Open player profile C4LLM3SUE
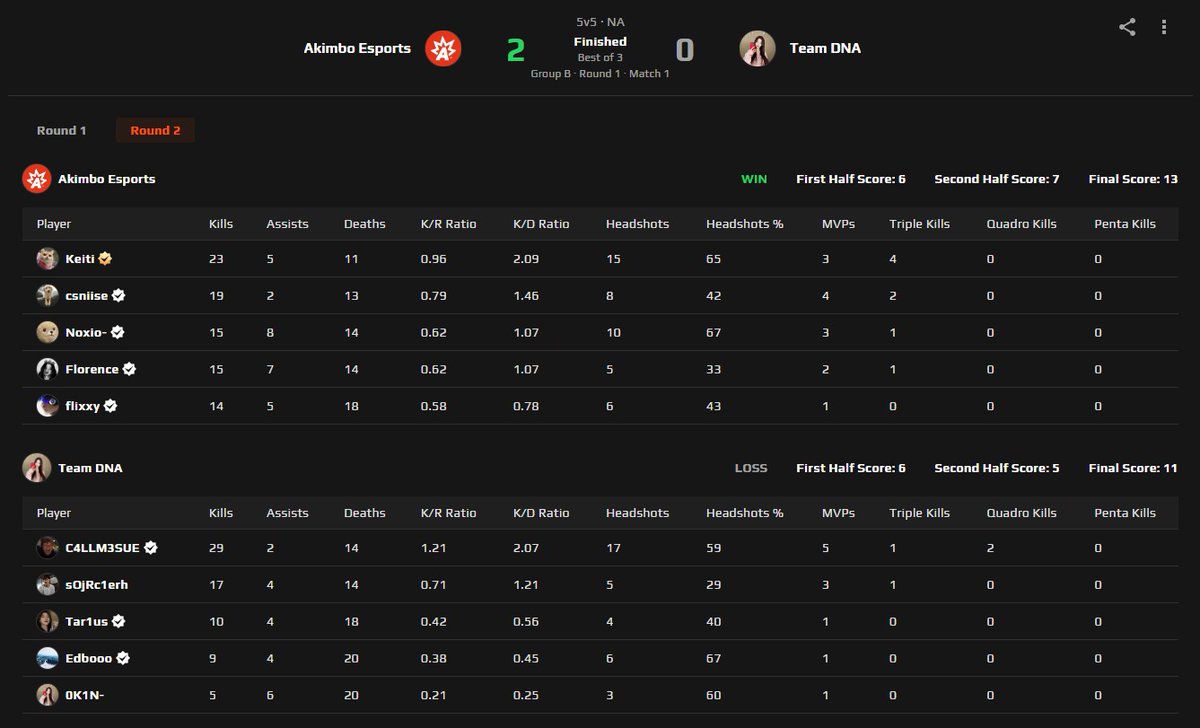The height and width of the screenshot is (728, 1200). coord(102,548)
